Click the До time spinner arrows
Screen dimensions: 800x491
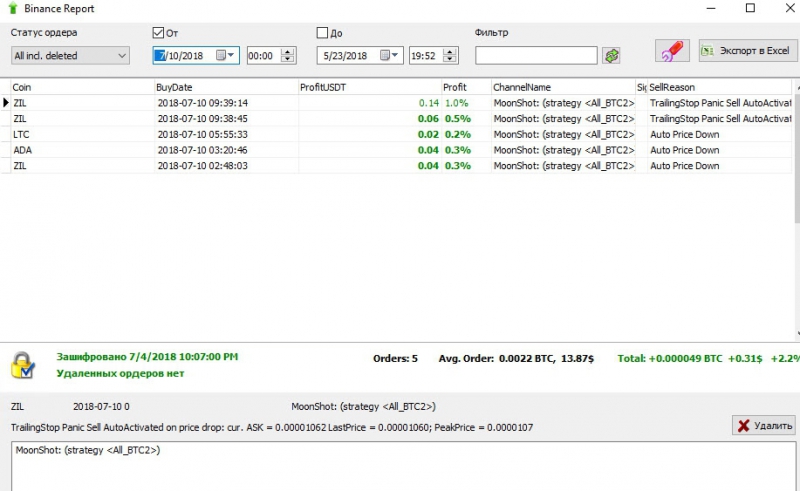(450, 56)
